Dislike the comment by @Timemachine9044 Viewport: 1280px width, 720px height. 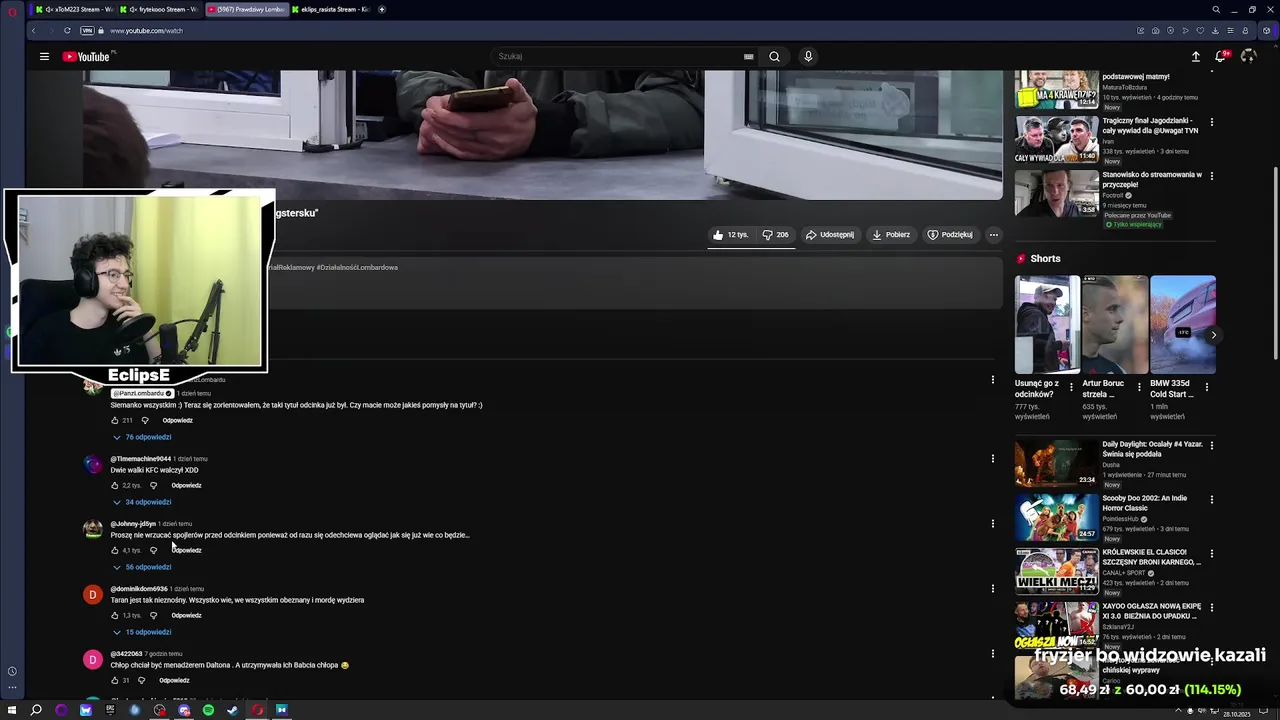[153, 485]
